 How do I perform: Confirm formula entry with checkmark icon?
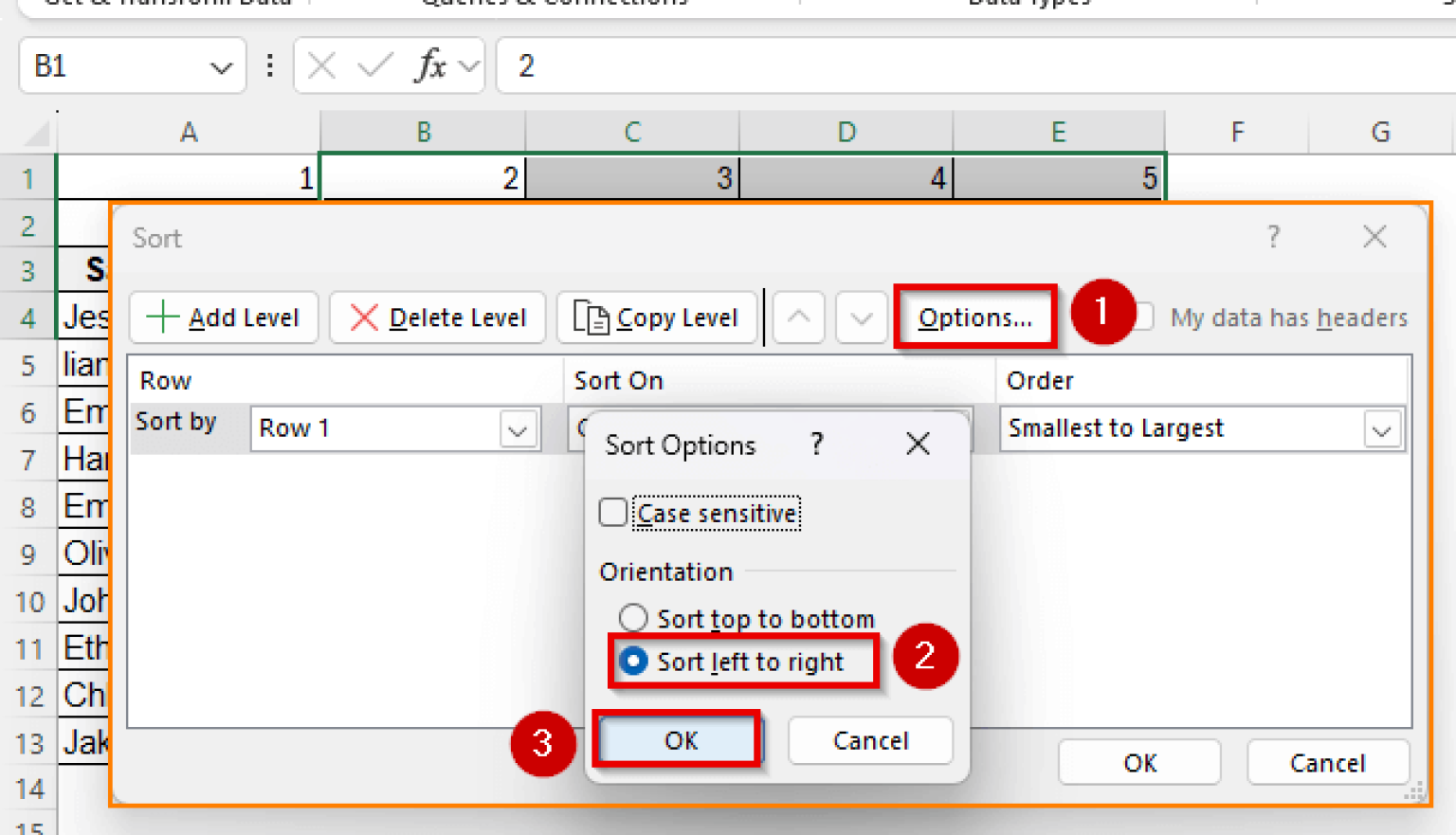pos(375,65)
